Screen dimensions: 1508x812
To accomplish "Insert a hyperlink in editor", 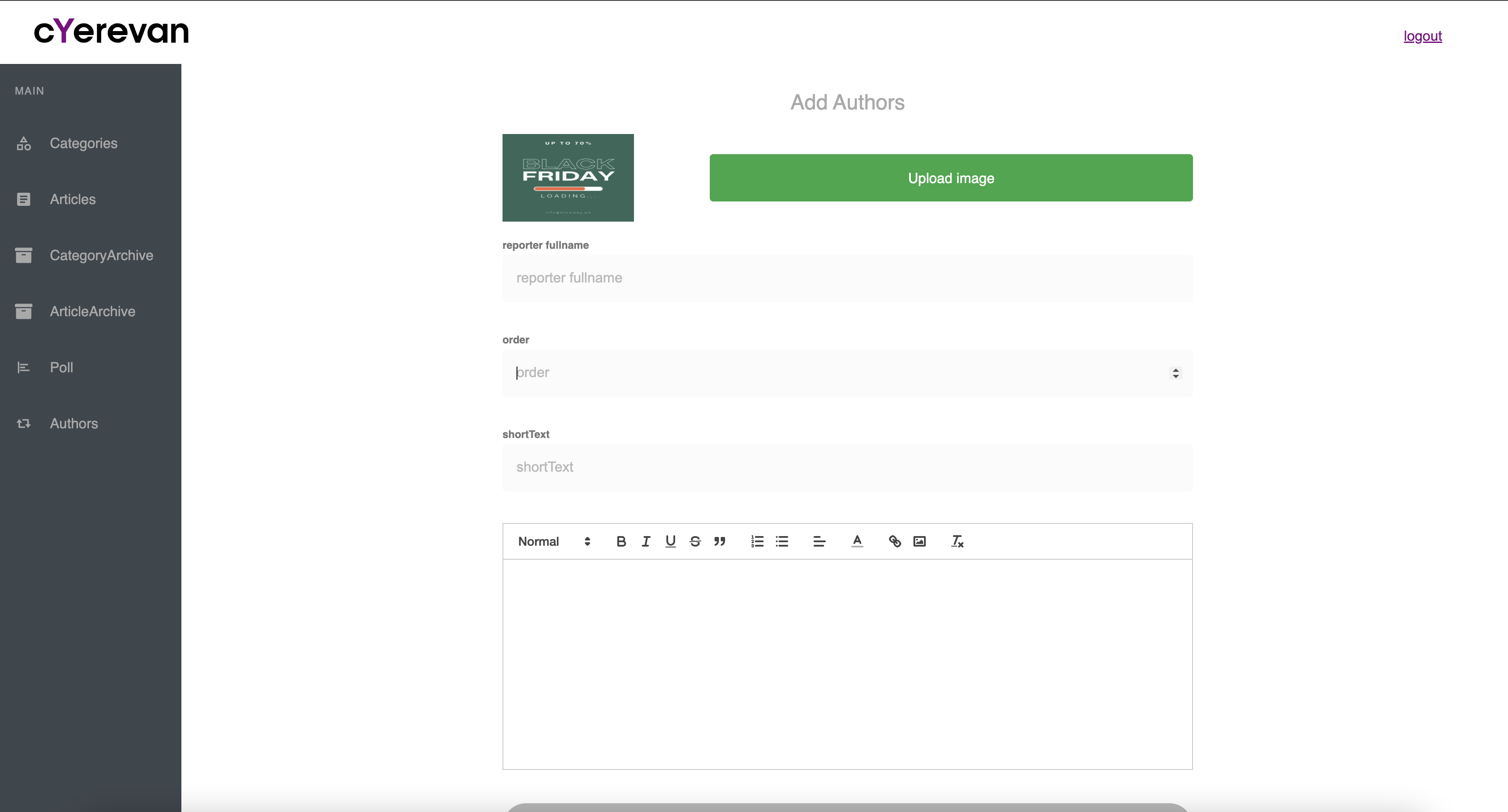I will (895, 541).
